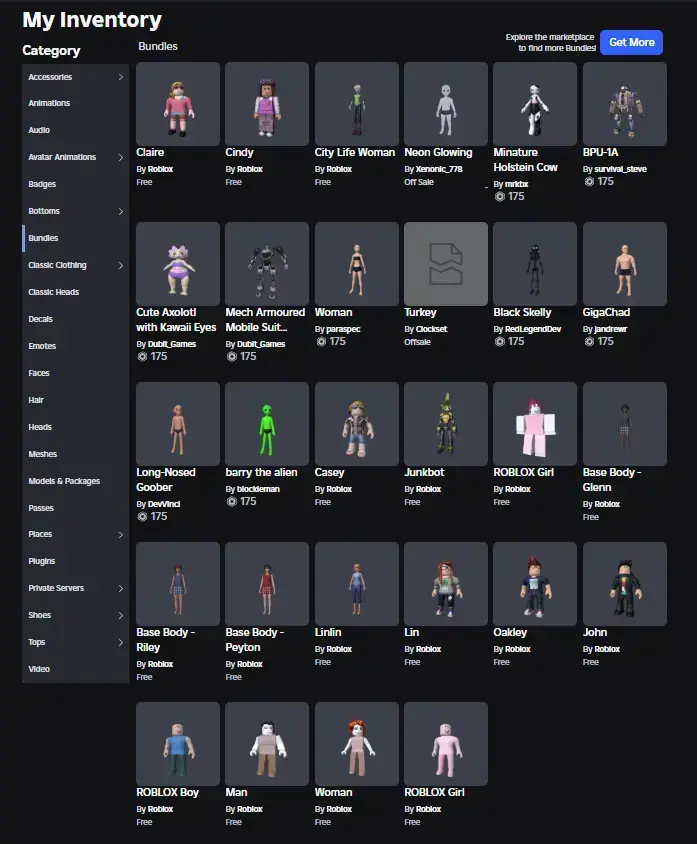View the Minature Holstein Cow bundle image
Screen dimensions: 697x844
535,104
